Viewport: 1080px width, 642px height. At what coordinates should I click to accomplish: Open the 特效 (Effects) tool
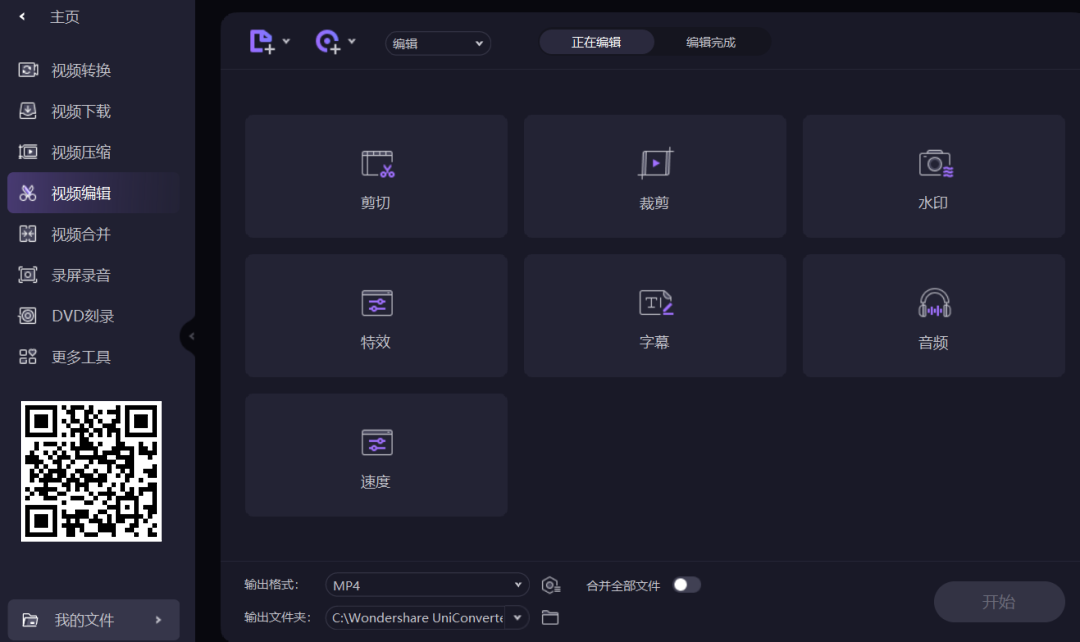coord(375,316)
